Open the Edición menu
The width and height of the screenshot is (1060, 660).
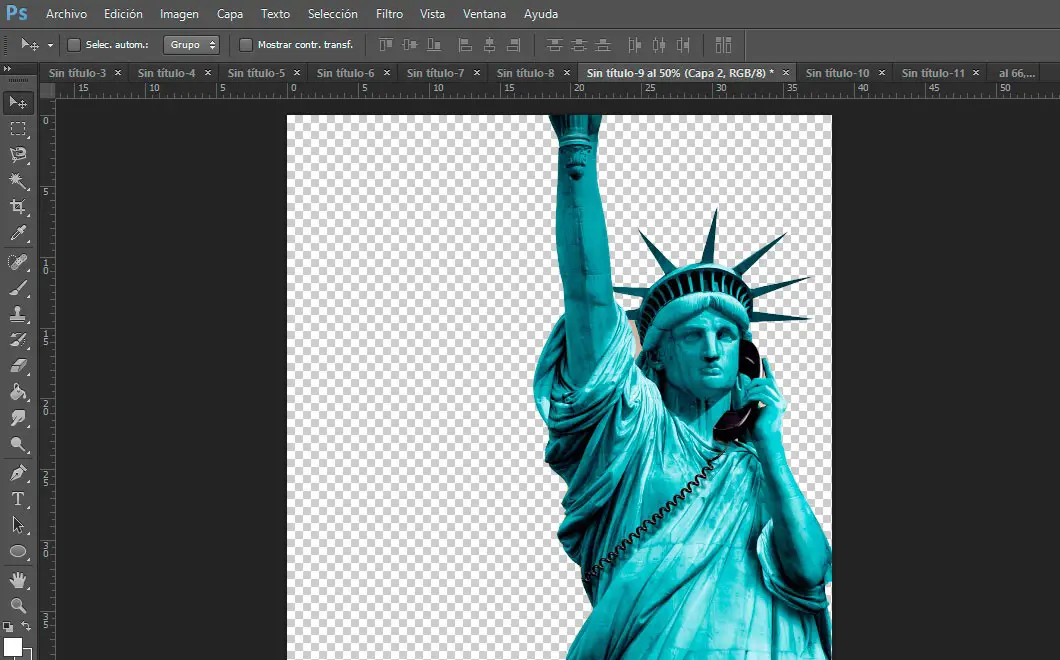click(123, 14)
